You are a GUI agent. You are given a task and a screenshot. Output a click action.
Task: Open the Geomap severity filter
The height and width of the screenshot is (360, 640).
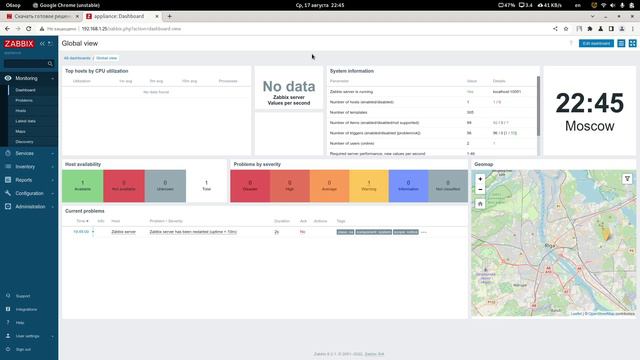tap(627, 179)
